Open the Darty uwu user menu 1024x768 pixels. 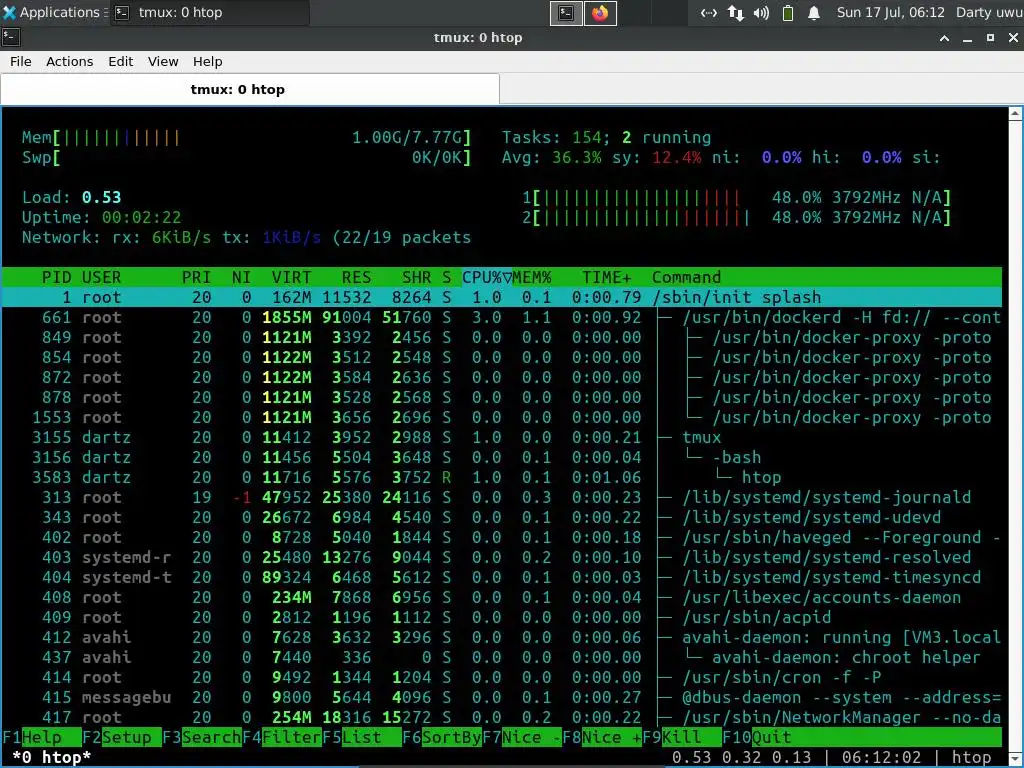pos(989,12)
